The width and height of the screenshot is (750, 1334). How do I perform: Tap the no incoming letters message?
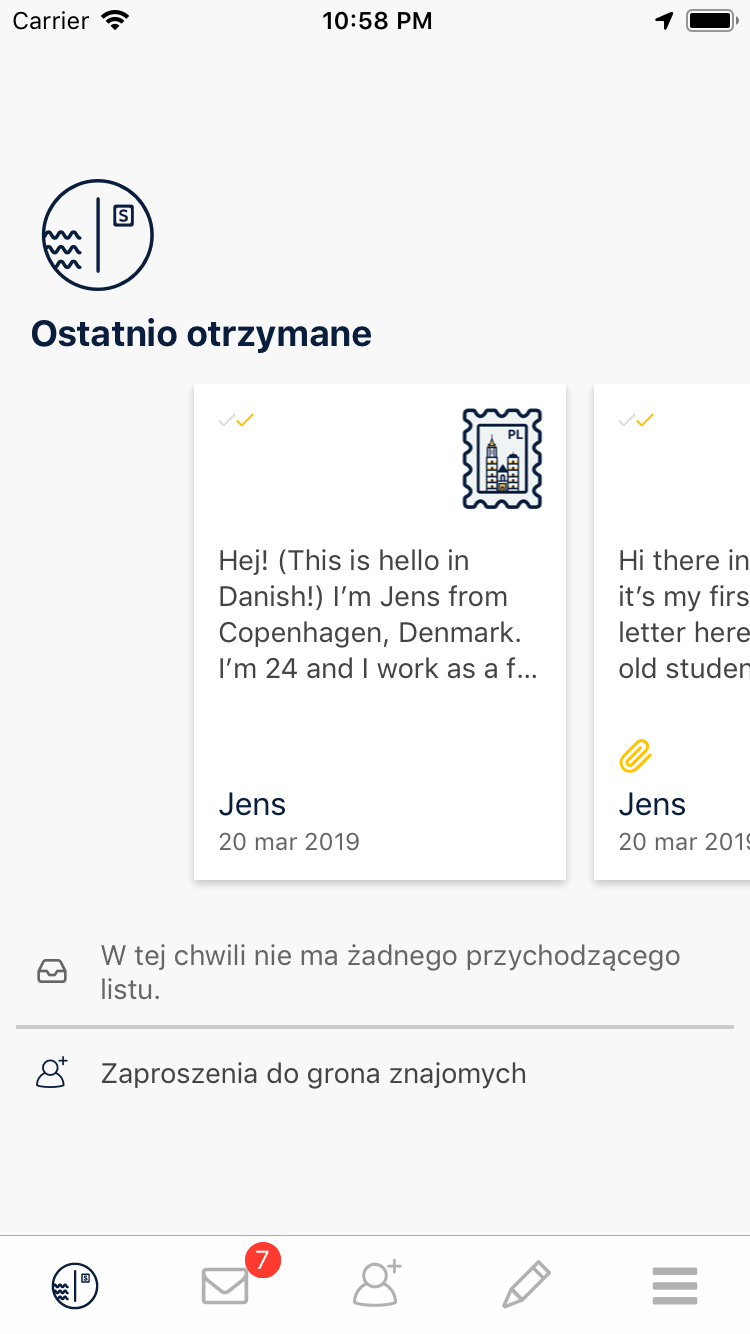point(390,972)
